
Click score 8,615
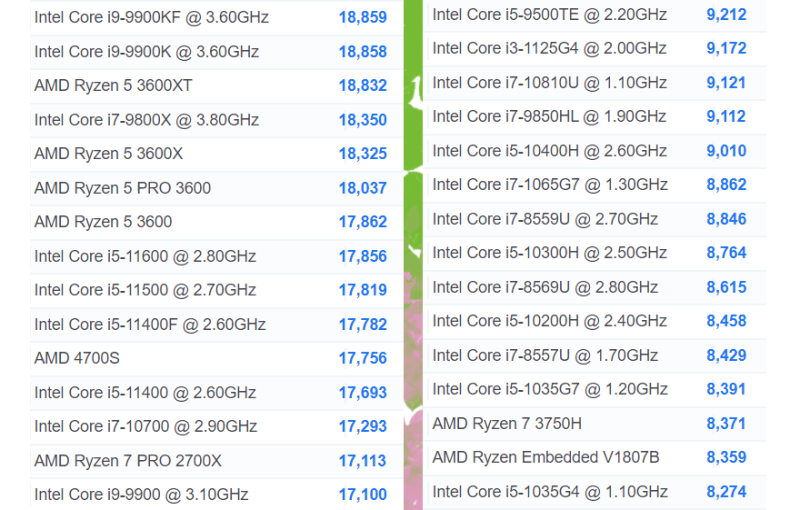(x=727, y=288)
